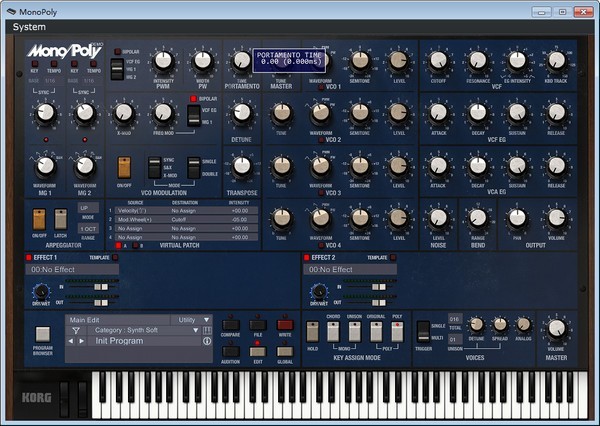
Task: Open Category Synth Soft dropdown
Action: coord(144,330)
